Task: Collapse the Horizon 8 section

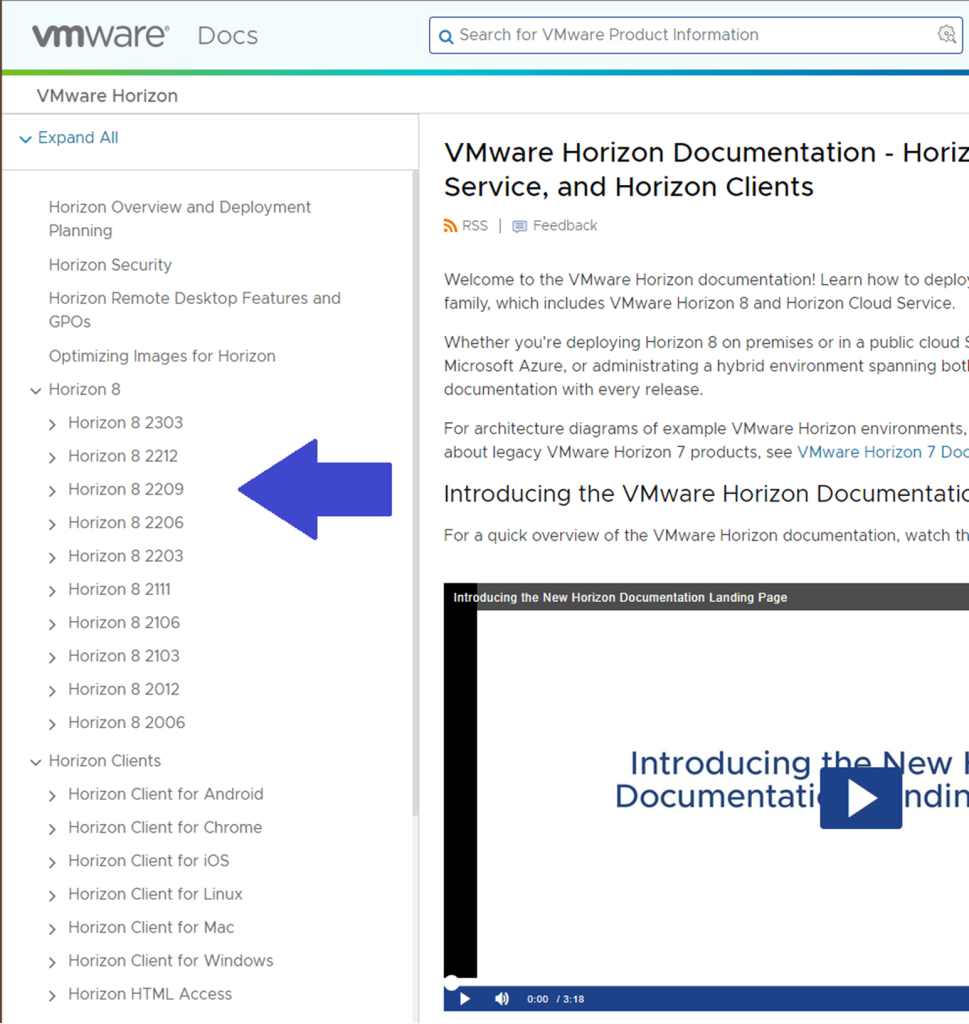Action: tap(36, 391)
